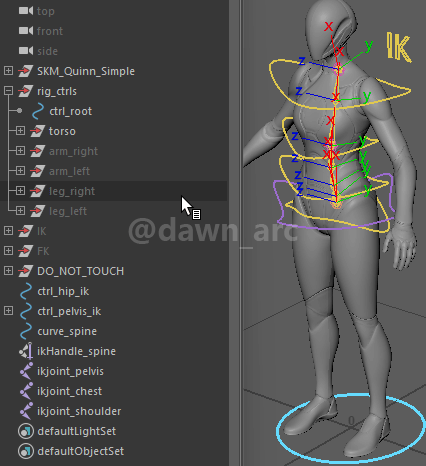Screen dimensions: 426x466
Task: Click the set icon of defaultObjectSet
Action: [26, 451]
